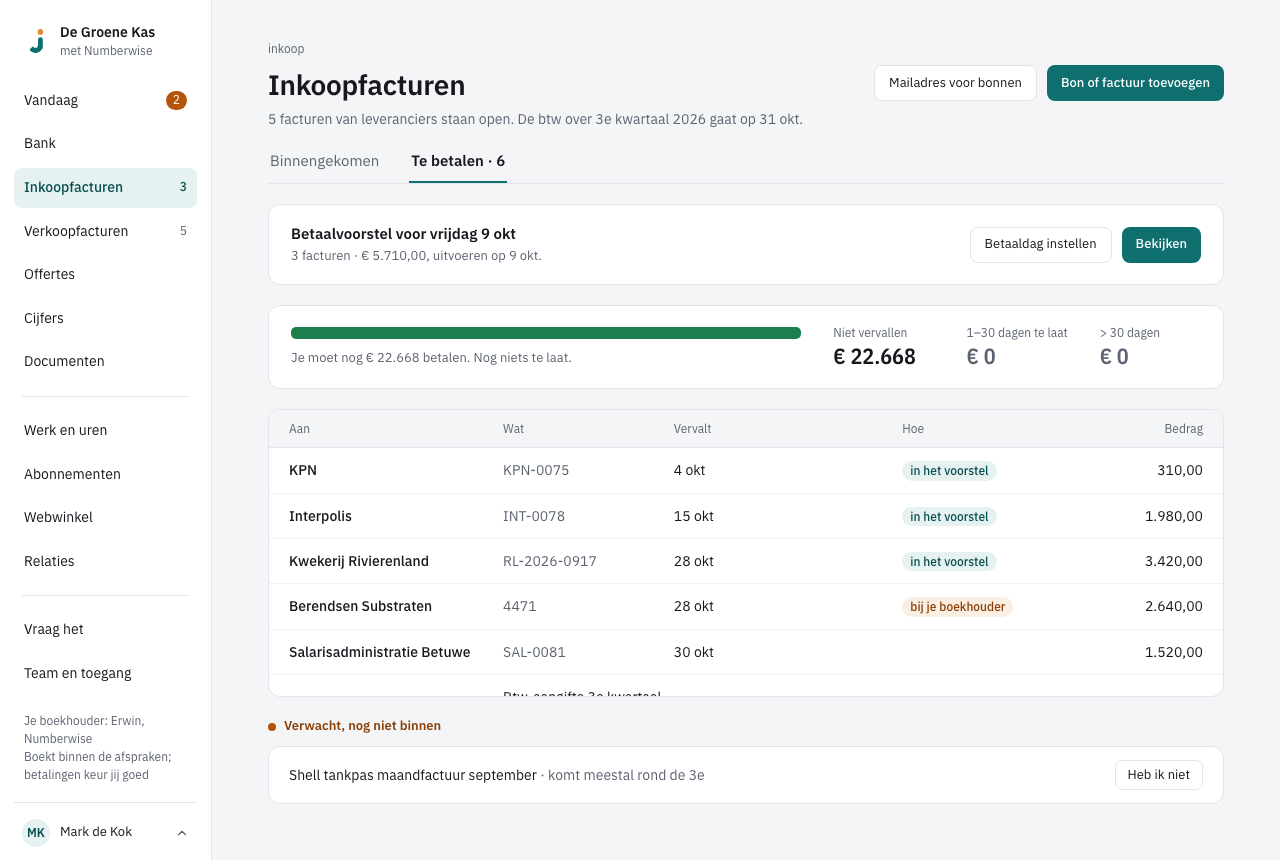This screenshot has height=860, width=1280.
Task: Open Mailadres voor bonnen
Action: point(955,83)
